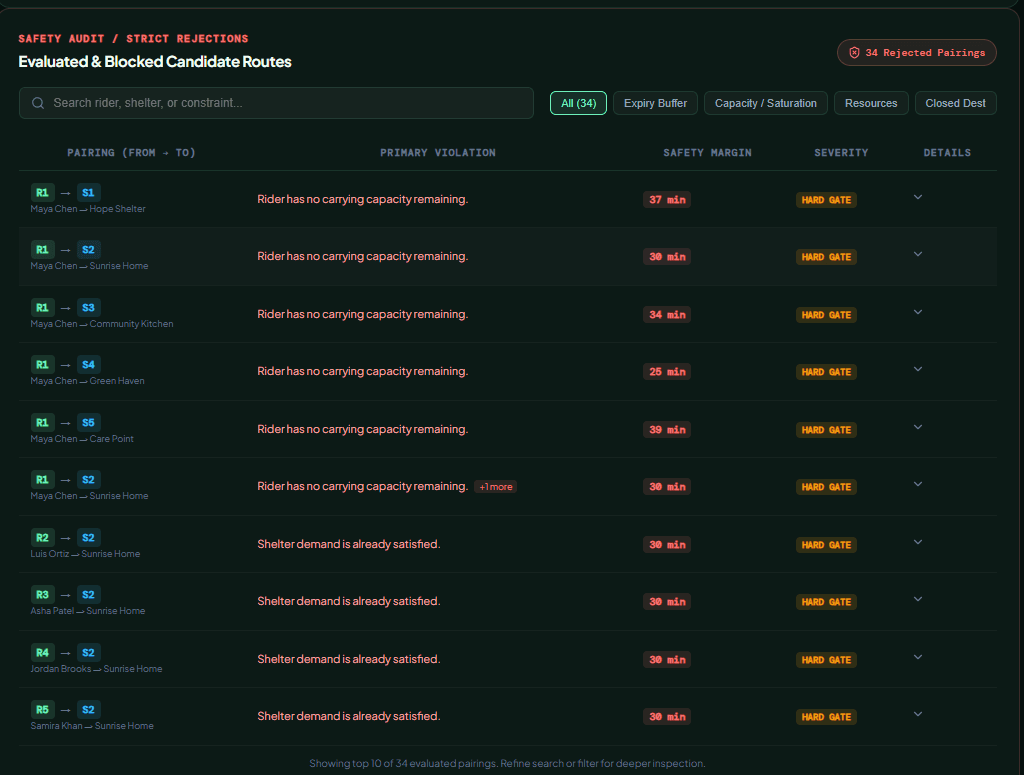The height and width of the screenshot is (775, 1024).
Task: Expand details for Maya Chen to Hope Shelter
Action: click(x=918, y=197)
